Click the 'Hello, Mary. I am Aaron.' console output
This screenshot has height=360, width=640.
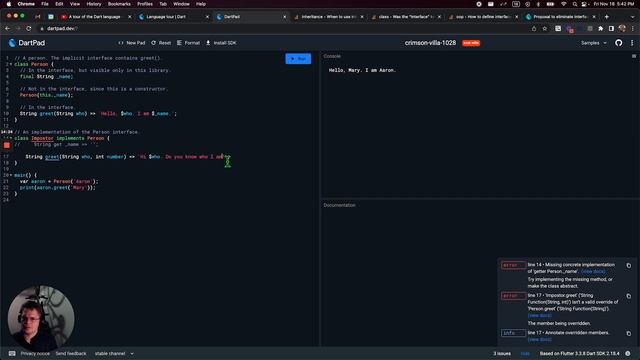[362, 70]
